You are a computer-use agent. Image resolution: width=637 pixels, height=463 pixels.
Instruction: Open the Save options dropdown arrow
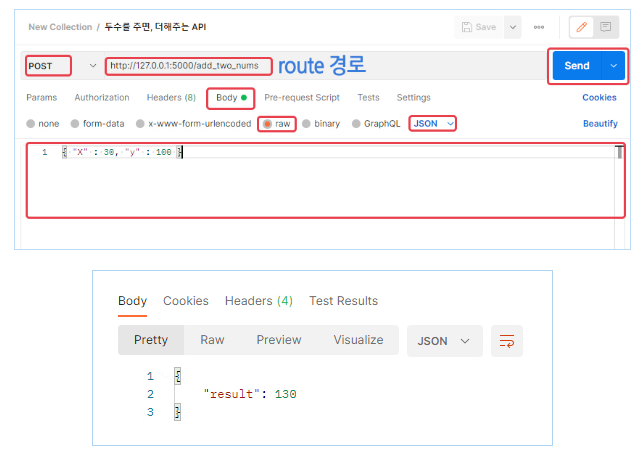[x=513, y=27]
